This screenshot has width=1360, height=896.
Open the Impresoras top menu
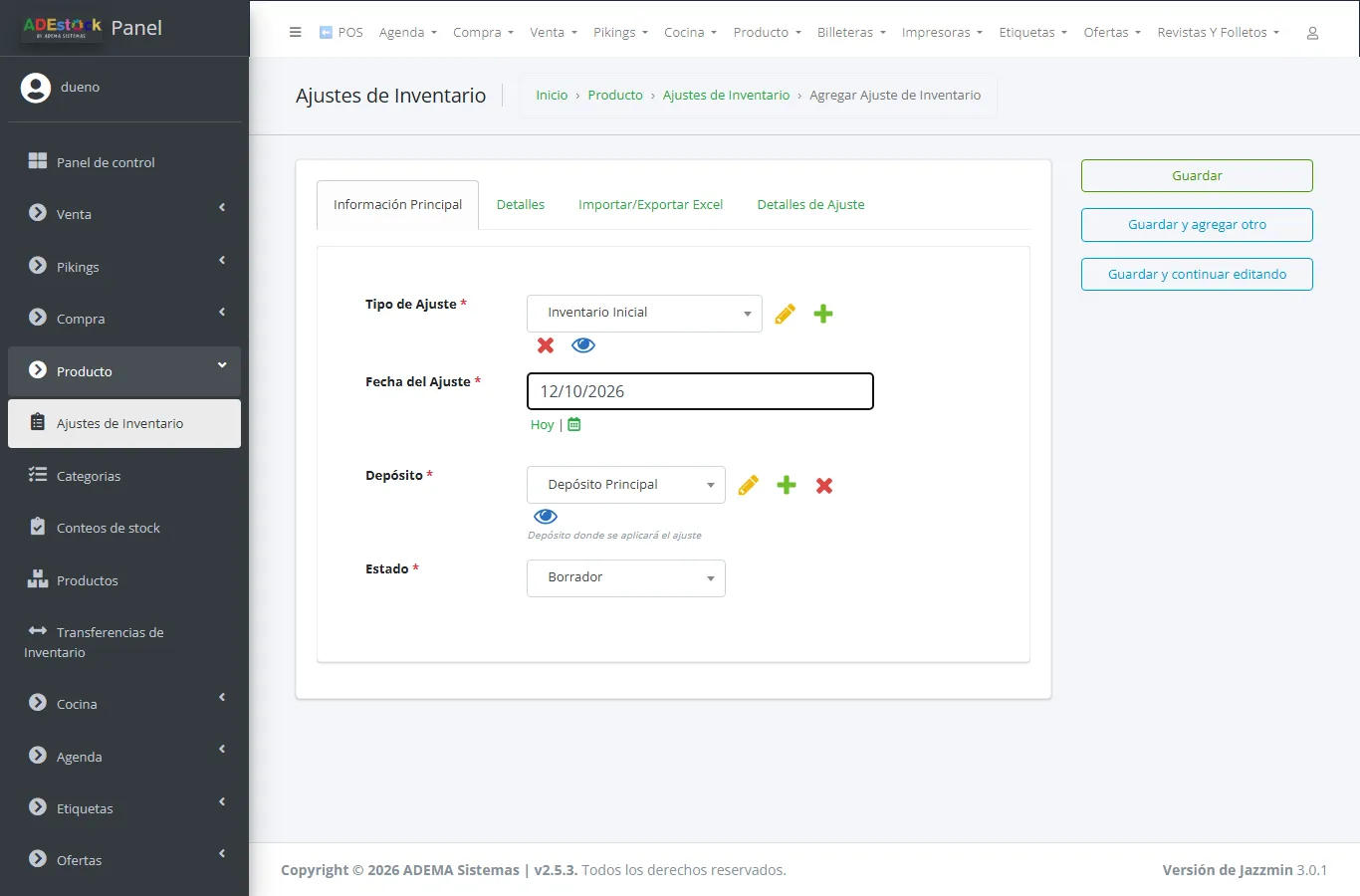pyautogui.click(x=942, y=33)
